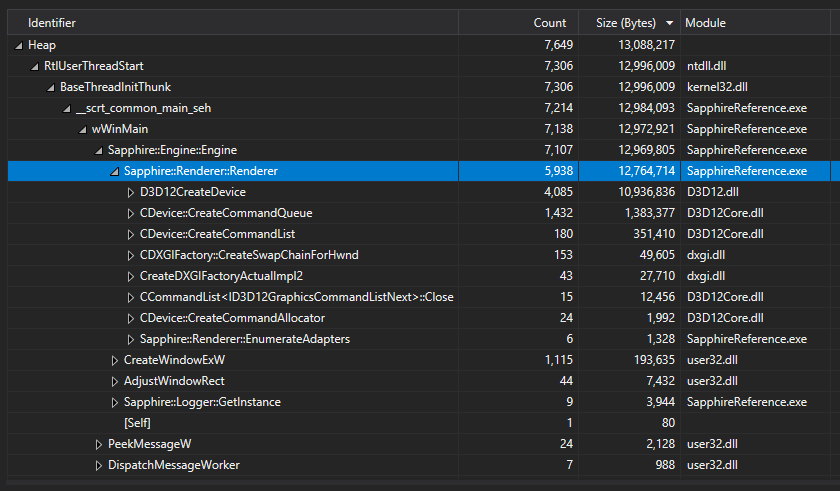840x491 pixels.
Task: Collapse the wWinMain call node
Action: click(83, 129)
